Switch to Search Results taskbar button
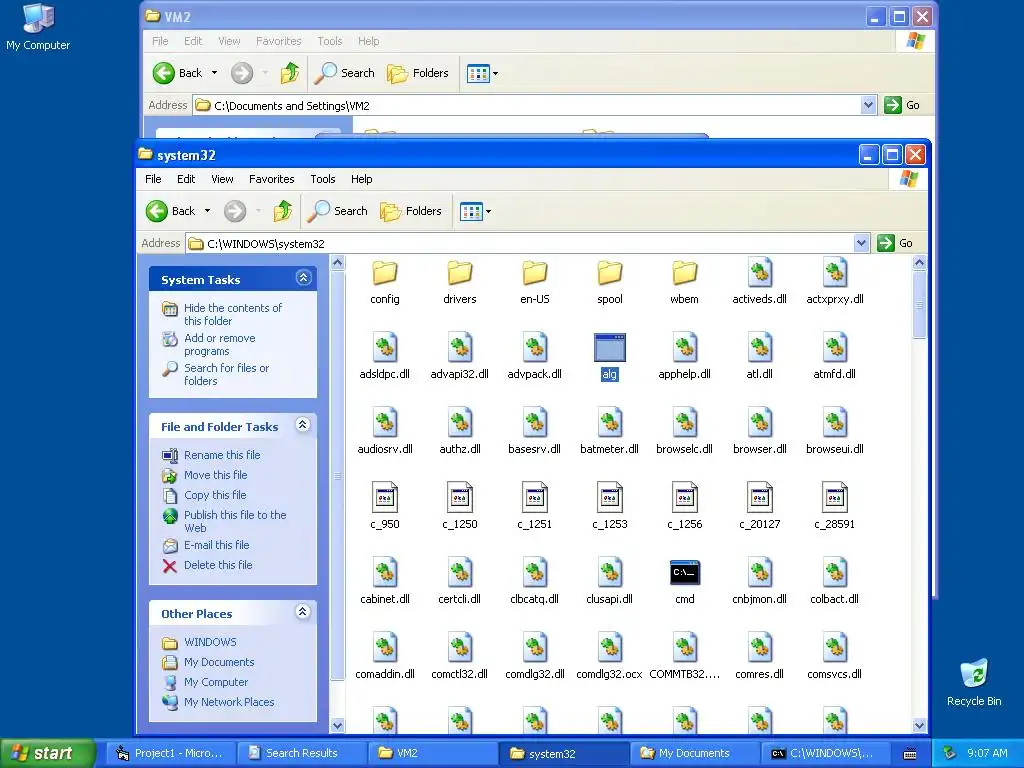 [x=301, y=753]
